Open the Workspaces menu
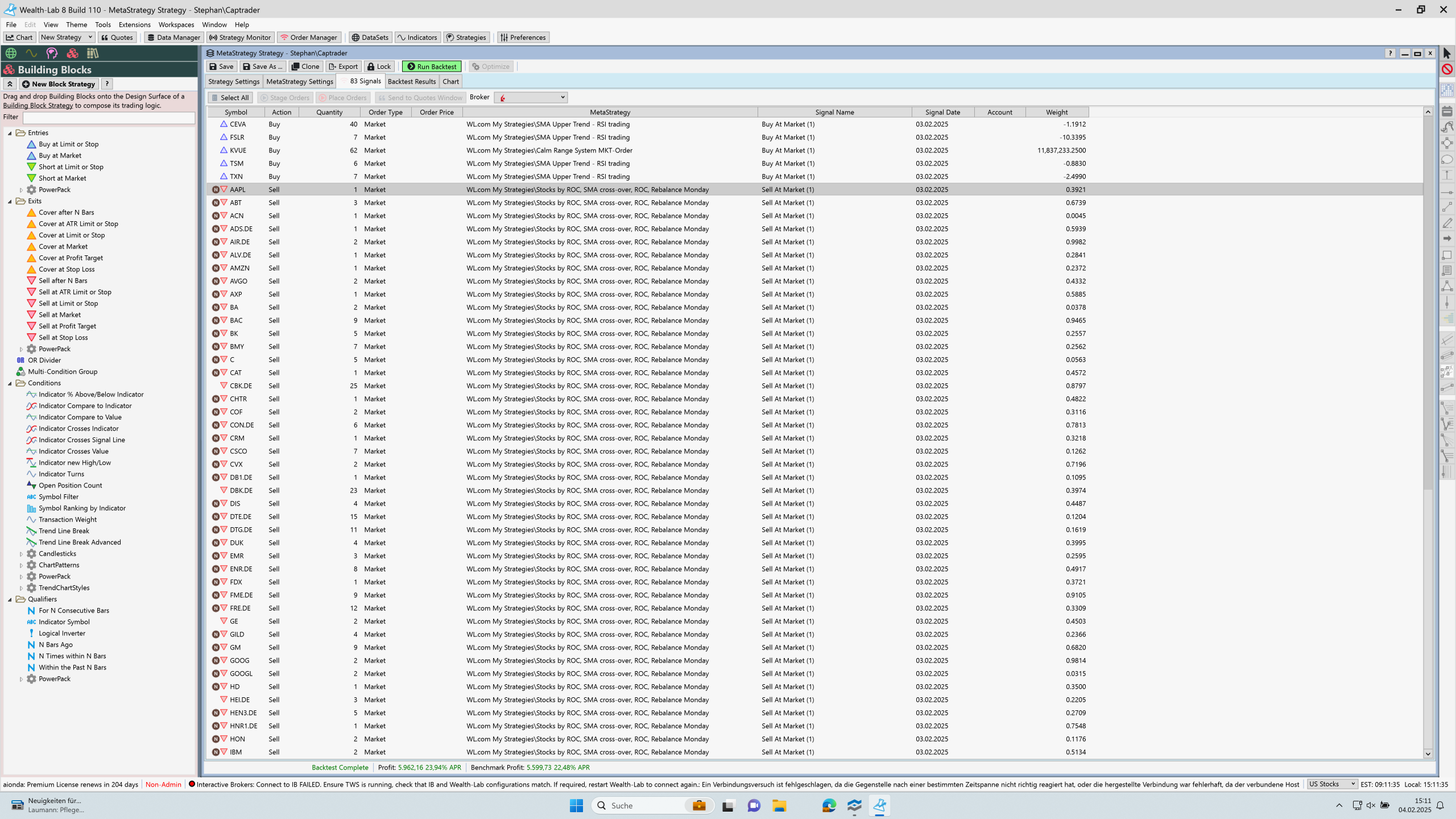Image resolution: width=1456 pixels, height=819 pixels. tap(176, 24)
